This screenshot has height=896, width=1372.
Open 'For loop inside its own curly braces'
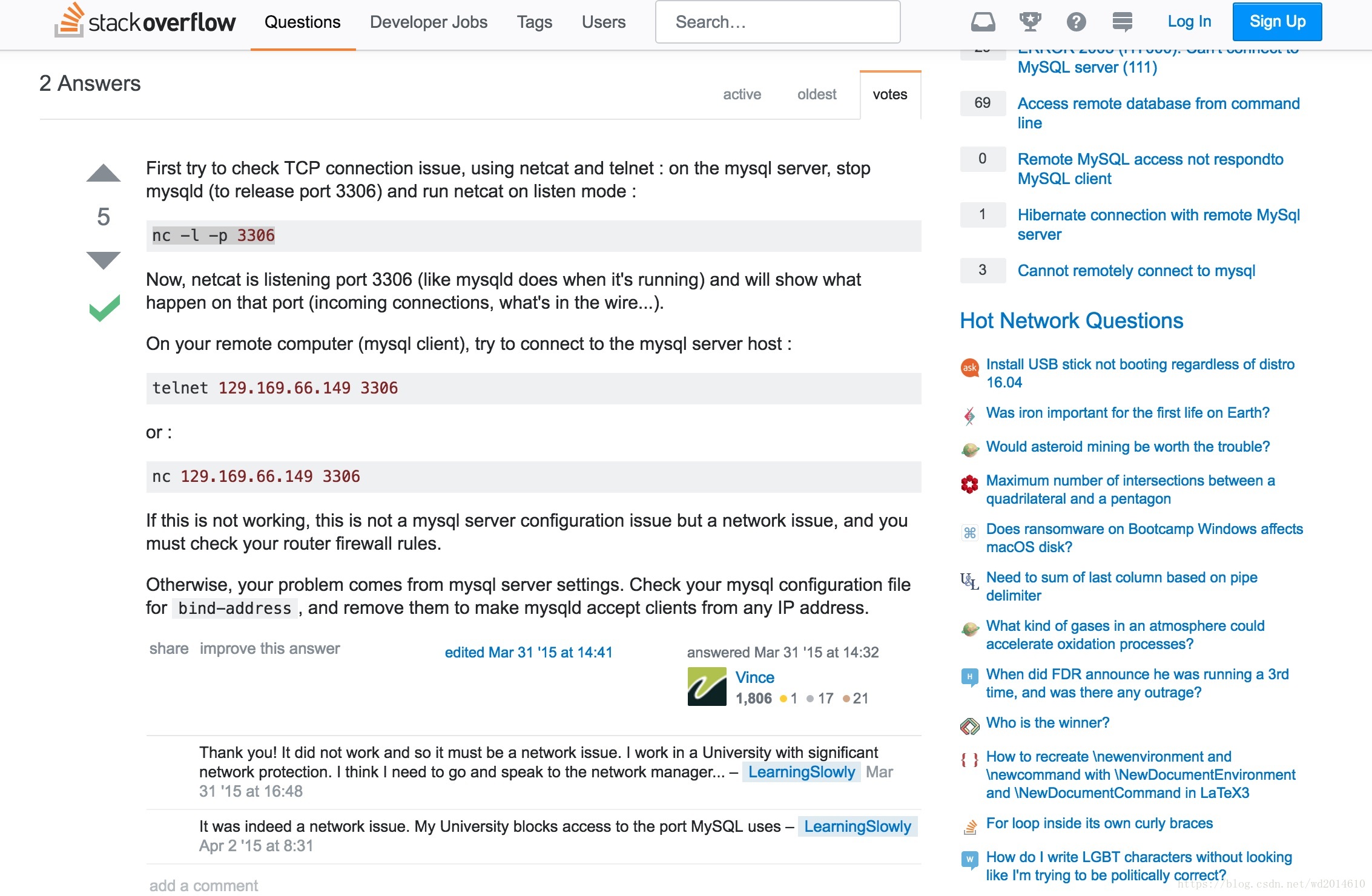pos(1099,823)
